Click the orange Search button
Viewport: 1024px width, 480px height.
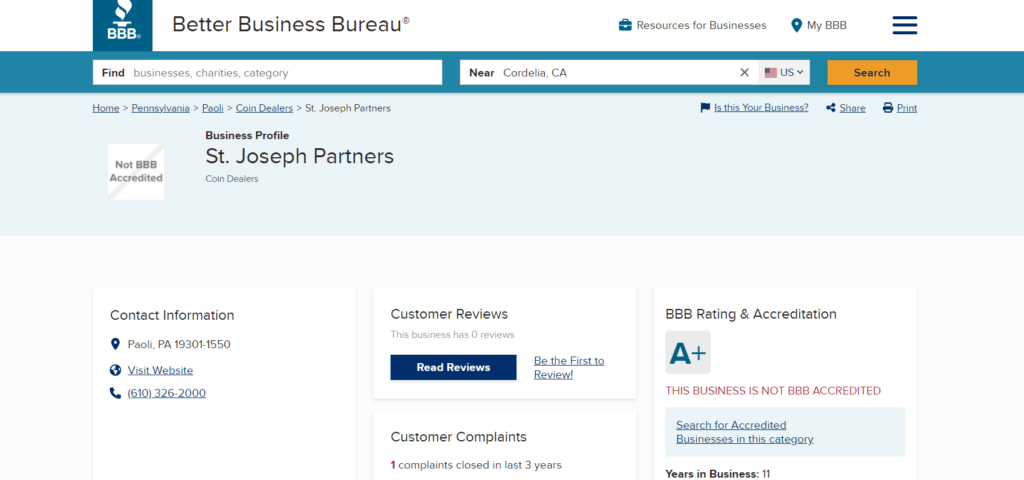[872, 72]
